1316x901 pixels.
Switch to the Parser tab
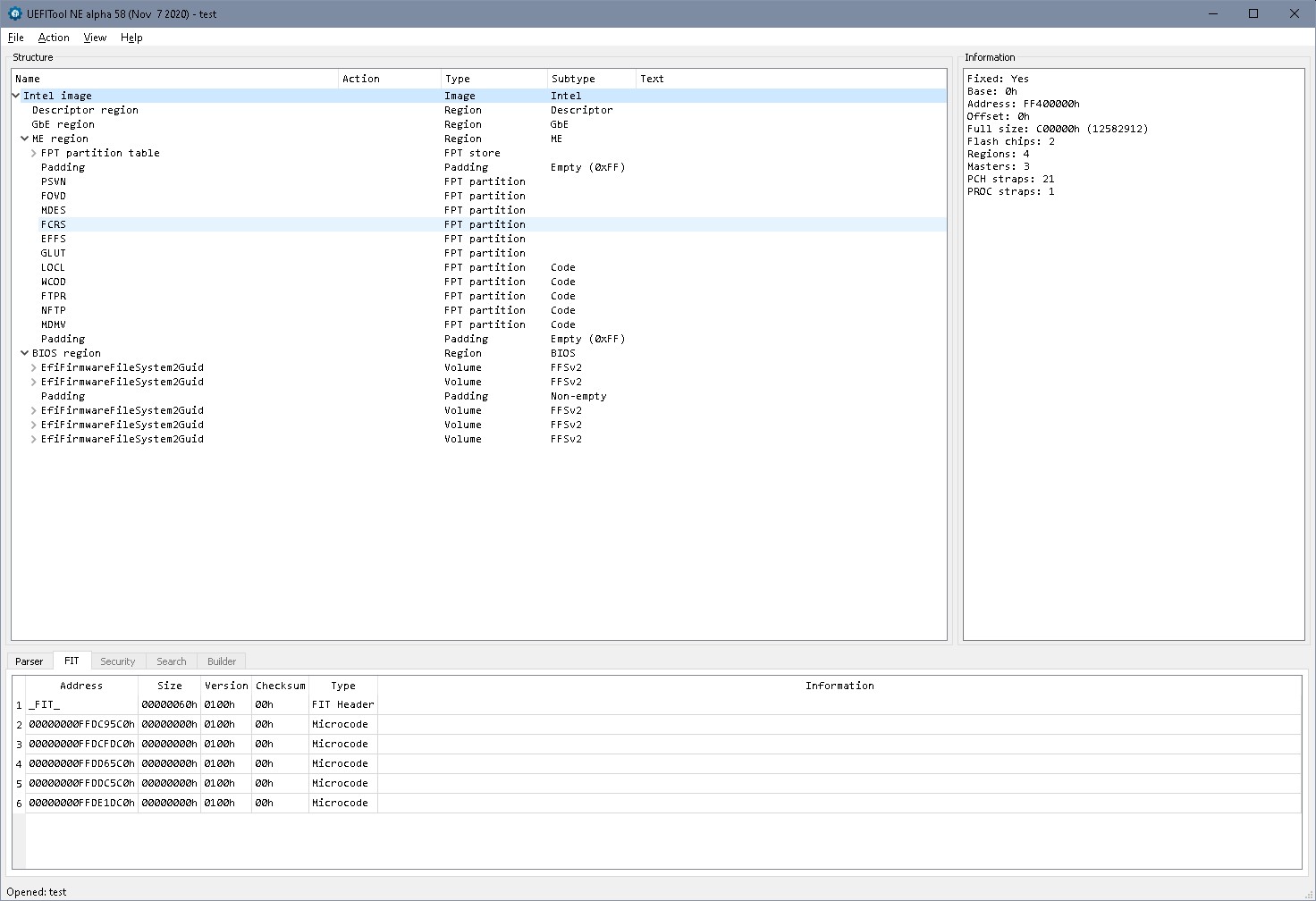[x=30, y=661]
